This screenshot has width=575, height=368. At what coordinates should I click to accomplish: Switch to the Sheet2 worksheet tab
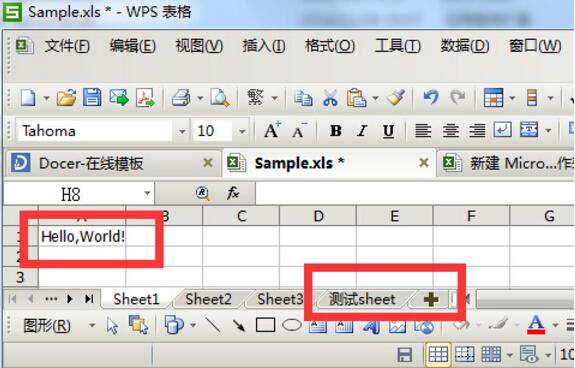208,299
